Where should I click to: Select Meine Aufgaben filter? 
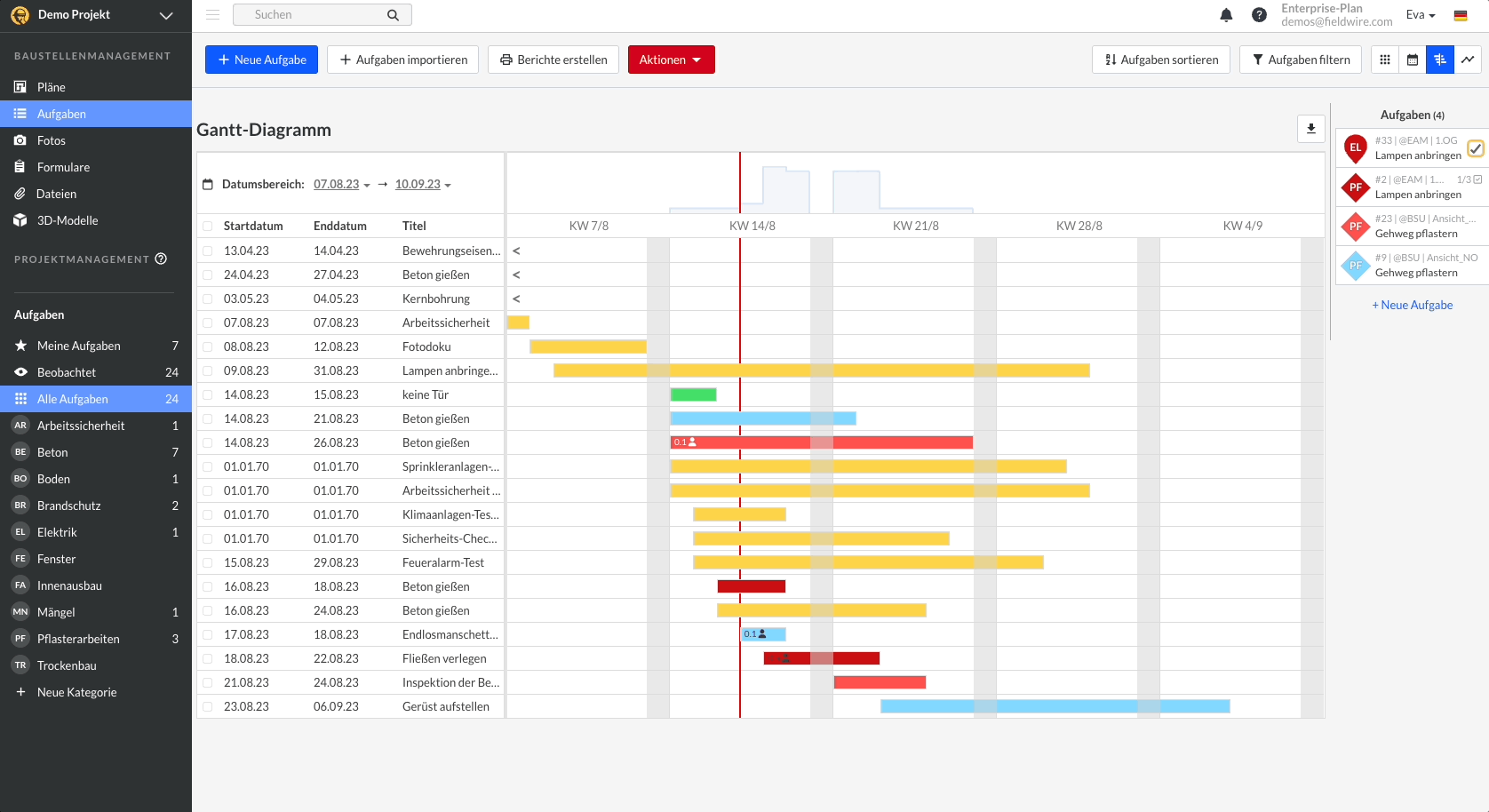tap(79, 346)
